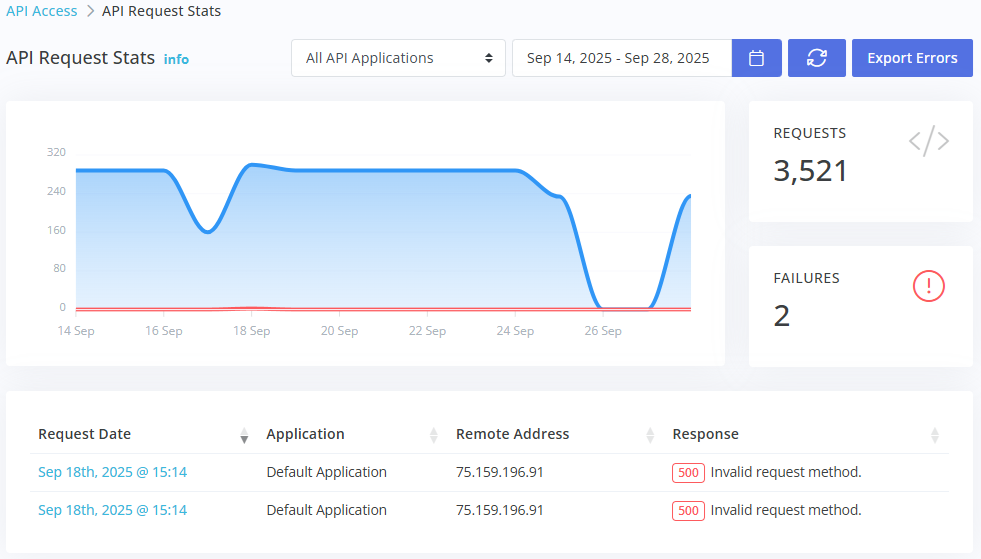The width and height of the screenshot is (981, 559).
Task: Click the date range field Sep 14 - Sep 28
Action: pyautogui.click(x=620, y=58)
